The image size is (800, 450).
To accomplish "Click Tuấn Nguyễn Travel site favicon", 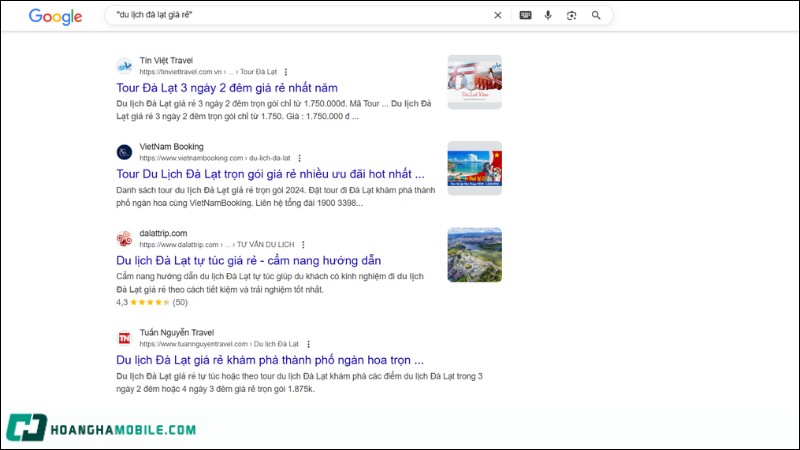I will click(124, 338).
